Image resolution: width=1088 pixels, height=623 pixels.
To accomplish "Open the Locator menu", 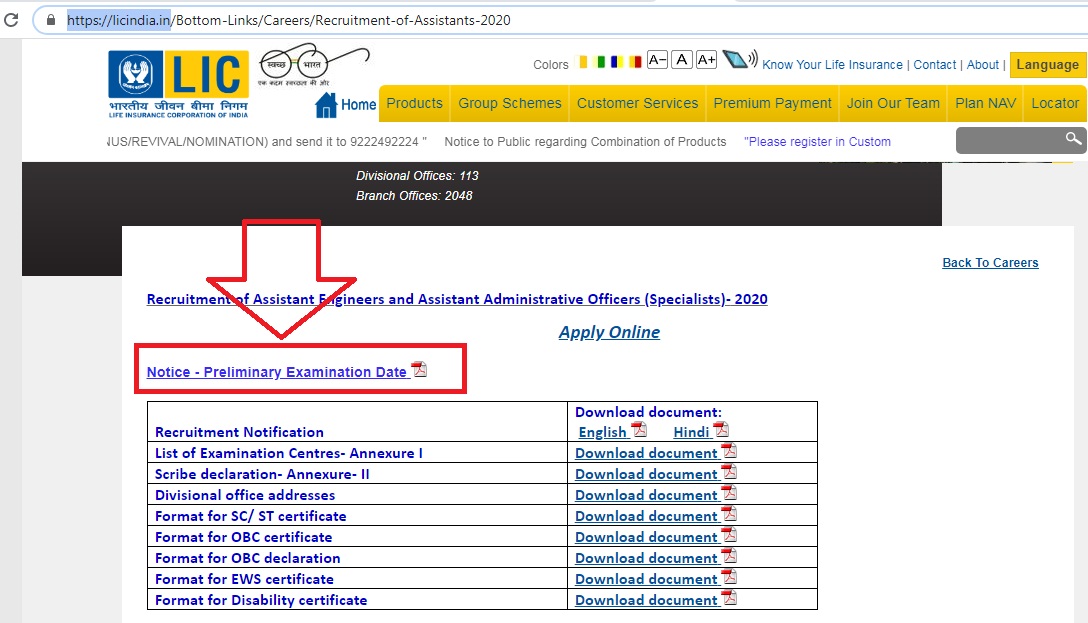I will (x=1055, y=103).
